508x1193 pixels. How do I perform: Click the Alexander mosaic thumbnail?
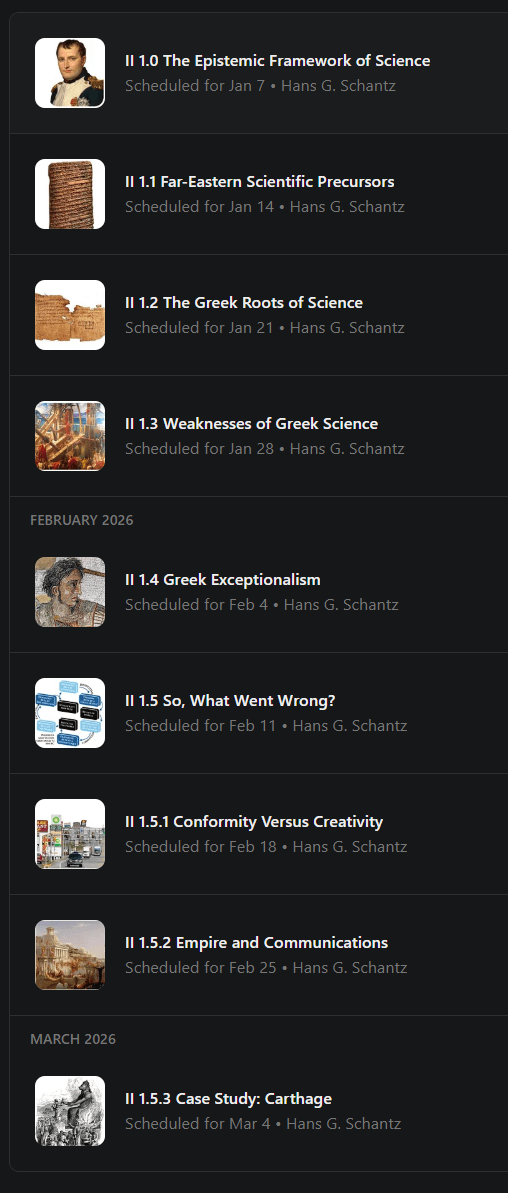point(70,592)
